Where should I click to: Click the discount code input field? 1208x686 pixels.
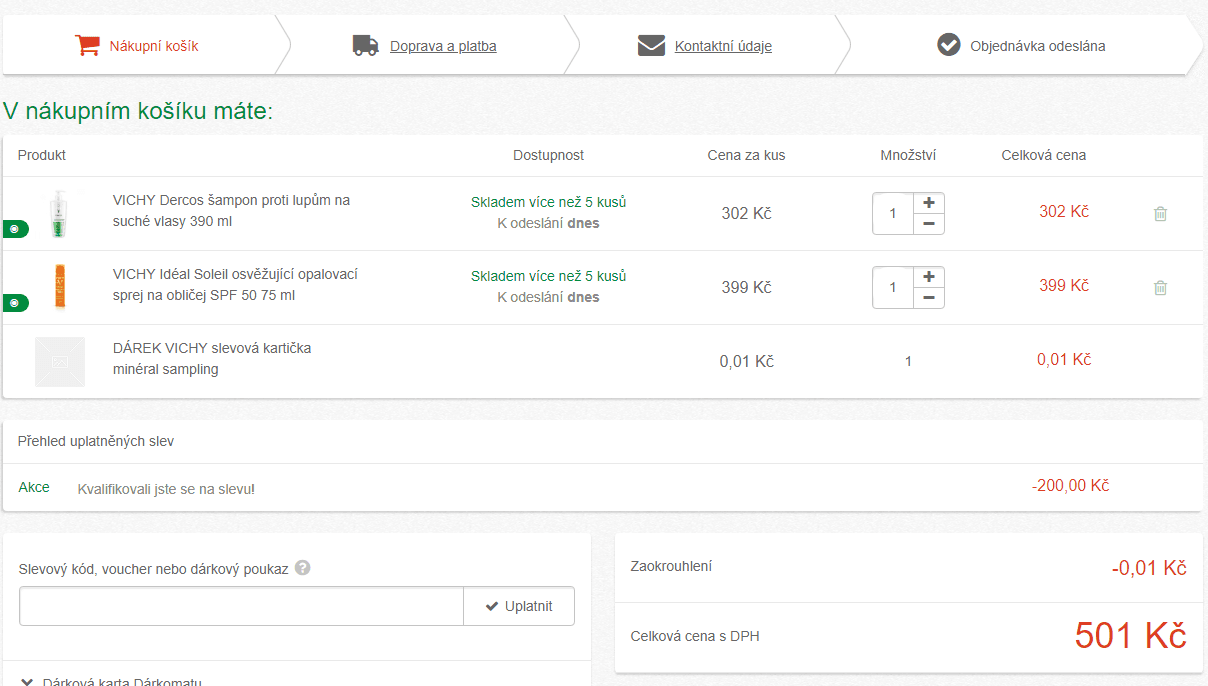(241, 606)
